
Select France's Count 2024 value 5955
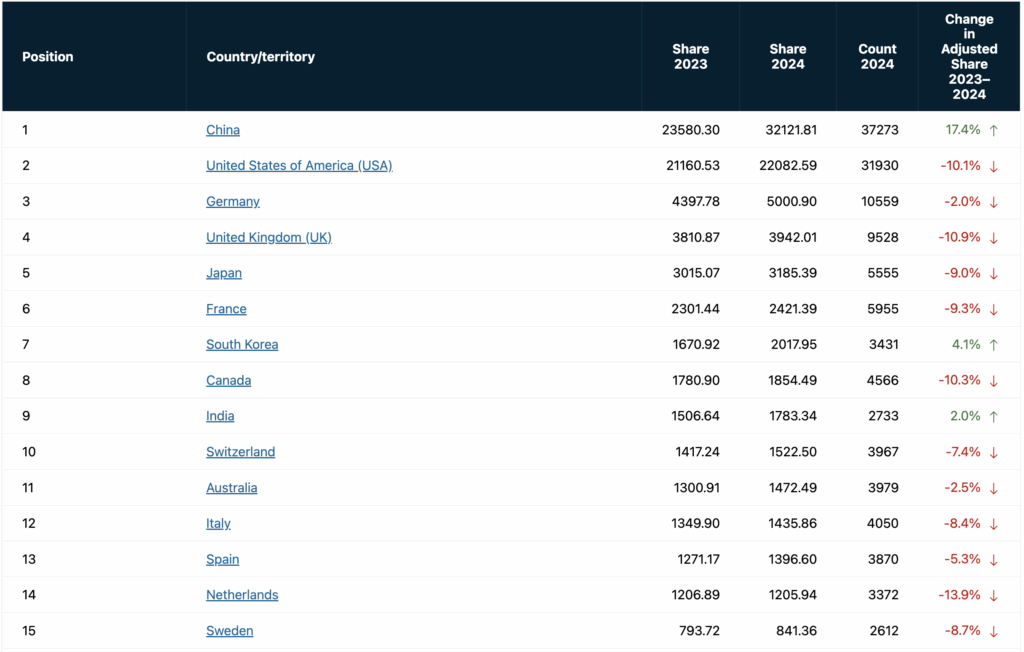883,309
